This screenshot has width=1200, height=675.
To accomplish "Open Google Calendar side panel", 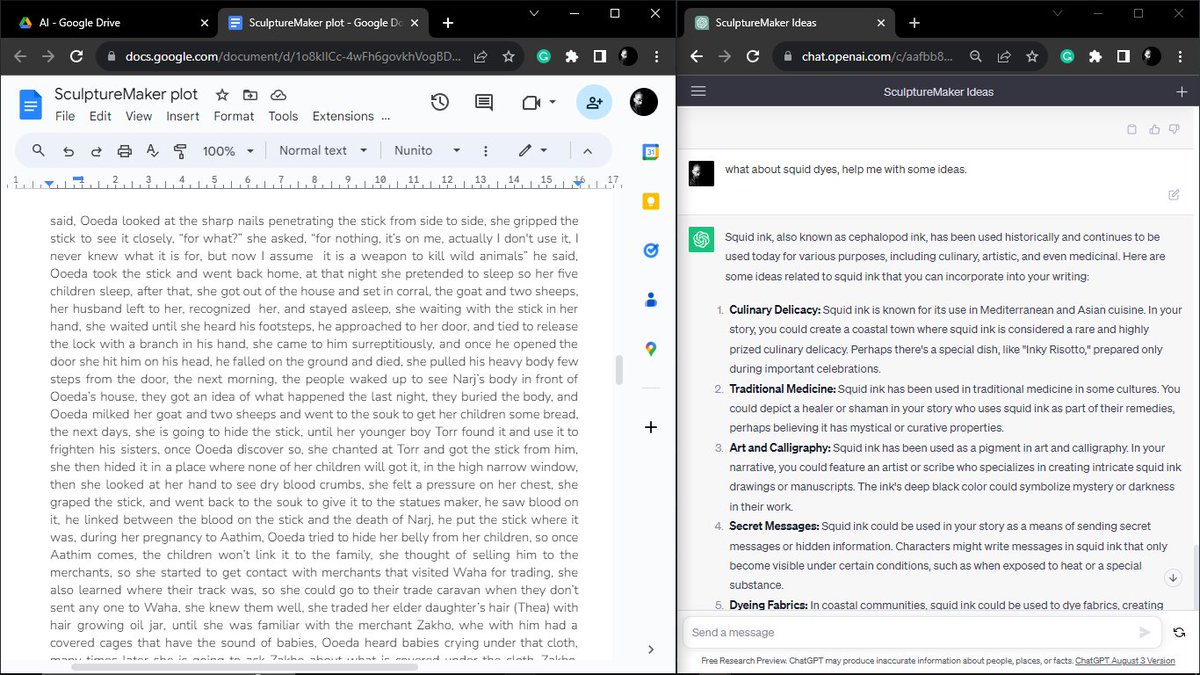I will click(651, 152).
